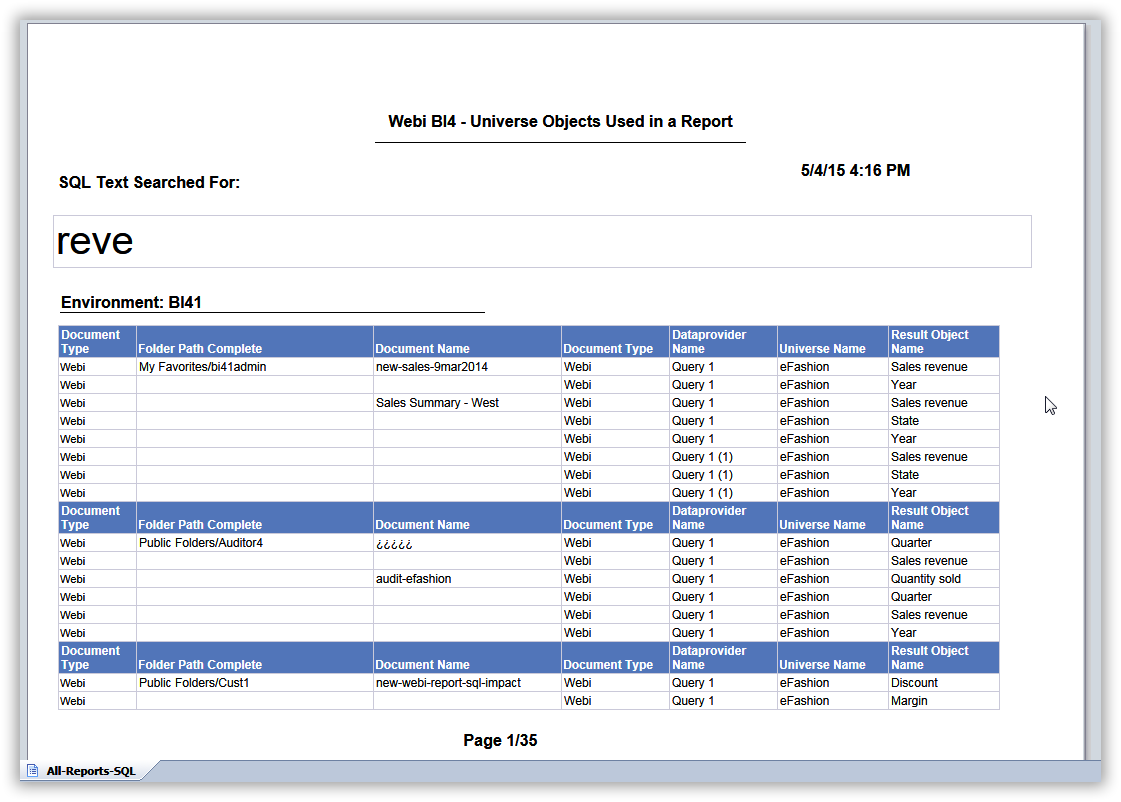
Task: Click the 'new-webi-report-sql-impact' document name
Action: [448, 683]
